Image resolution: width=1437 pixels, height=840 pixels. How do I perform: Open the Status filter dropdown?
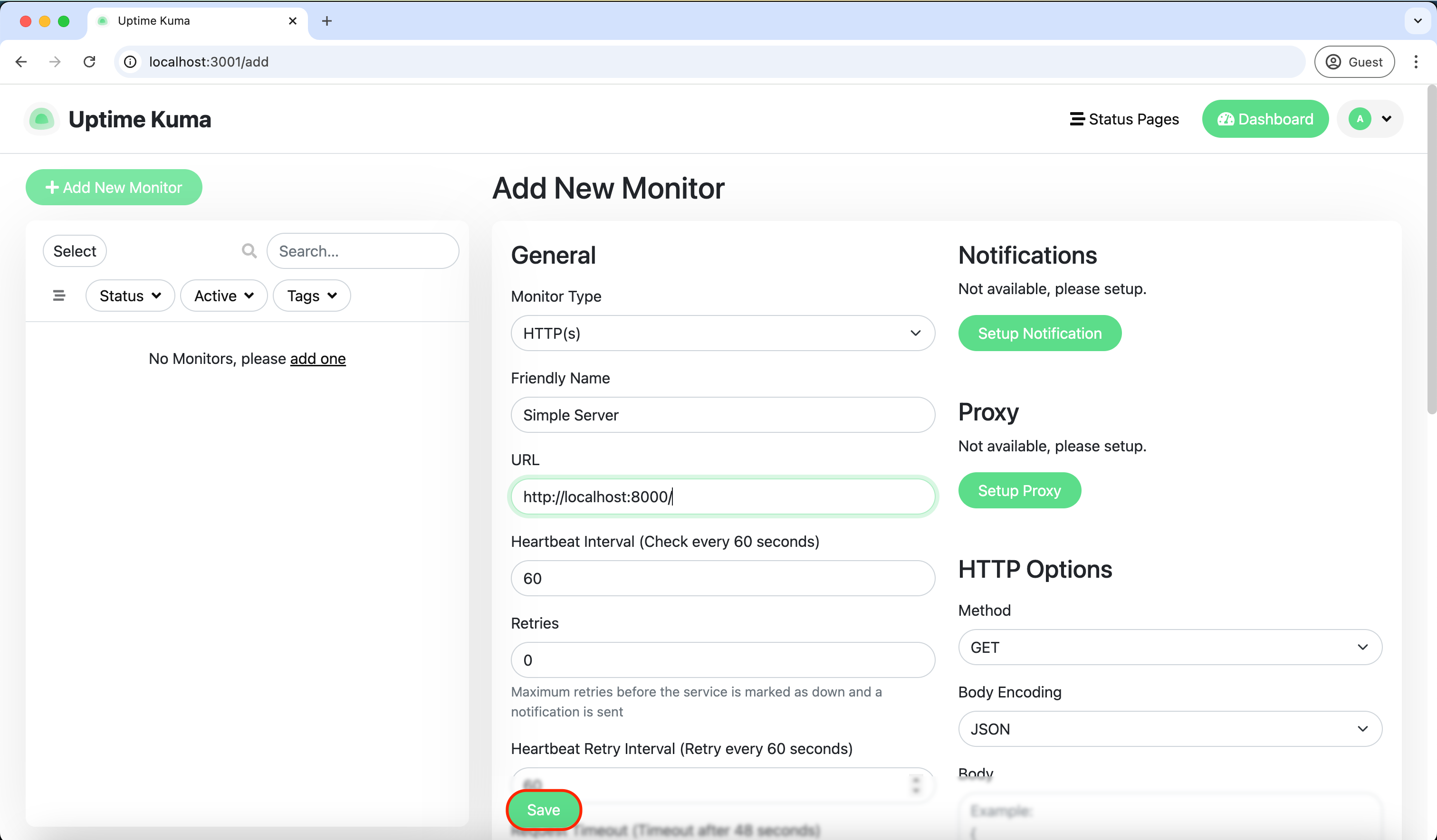(x=130, y=296)
